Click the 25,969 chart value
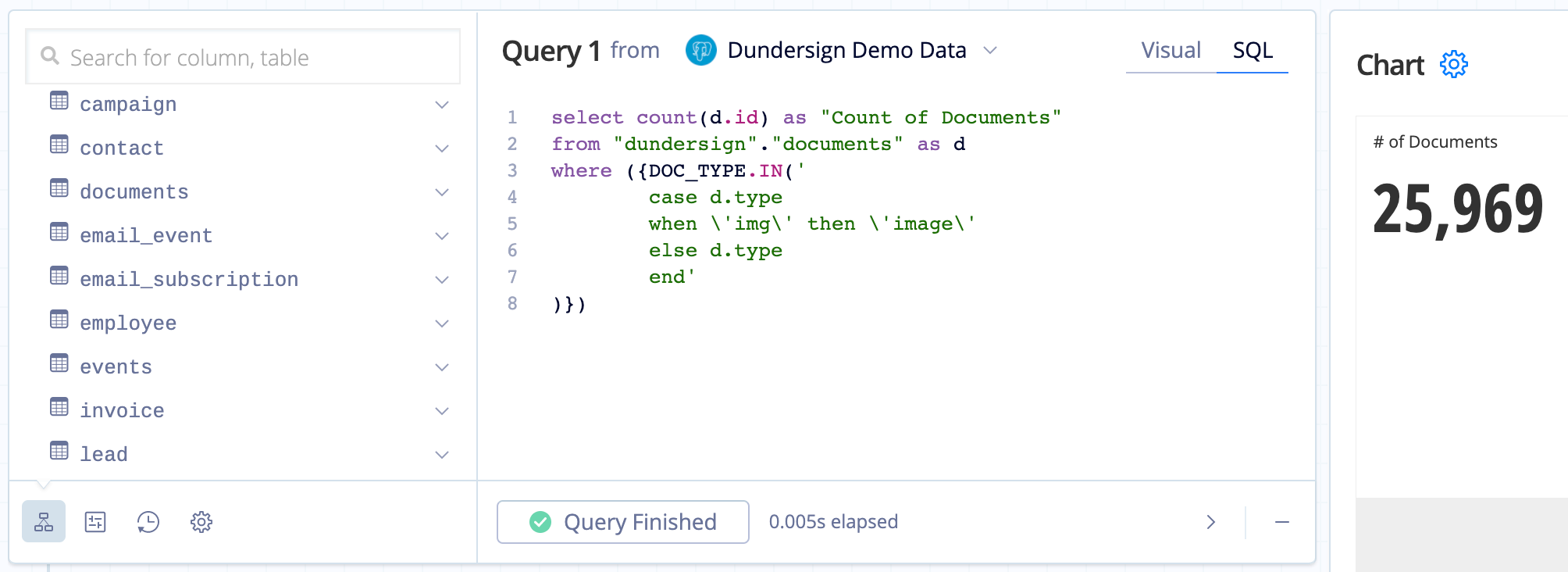Image resolution: width=1568 pixels, height=572 pixels. tap(1458, 209)
